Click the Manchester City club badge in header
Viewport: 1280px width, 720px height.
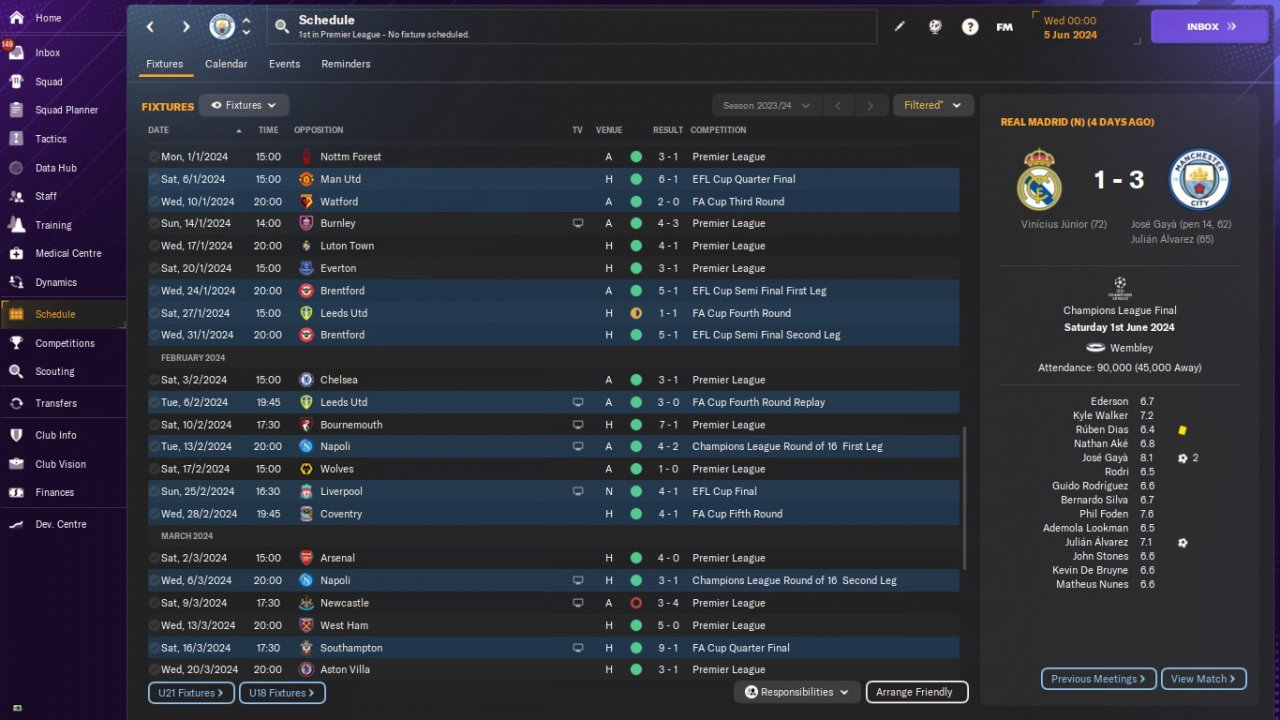222,27
